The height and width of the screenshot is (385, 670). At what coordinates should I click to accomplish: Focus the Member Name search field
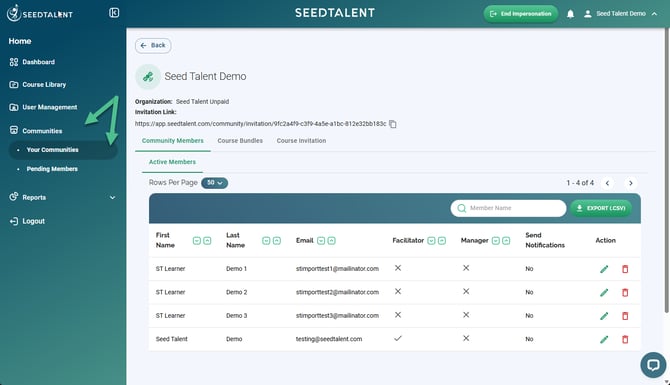pos(508,208)
